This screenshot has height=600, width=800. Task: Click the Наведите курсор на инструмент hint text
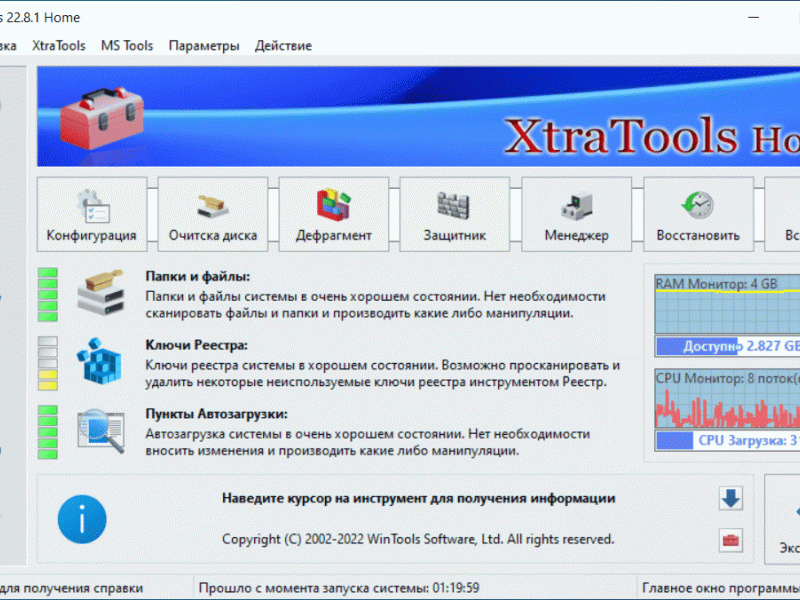[418, 498]
